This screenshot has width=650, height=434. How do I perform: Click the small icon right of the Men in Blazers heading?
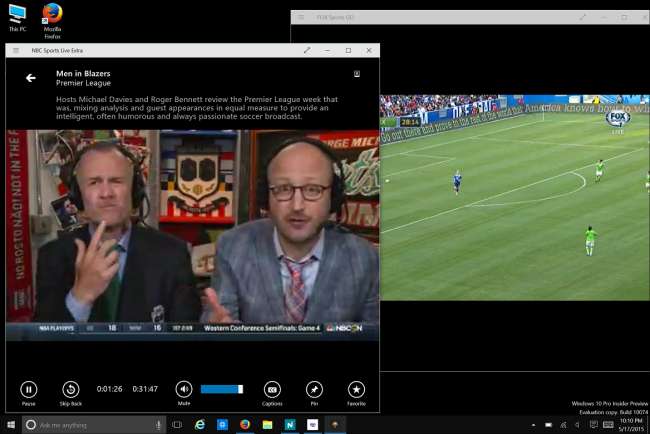(x=357, y=74)
